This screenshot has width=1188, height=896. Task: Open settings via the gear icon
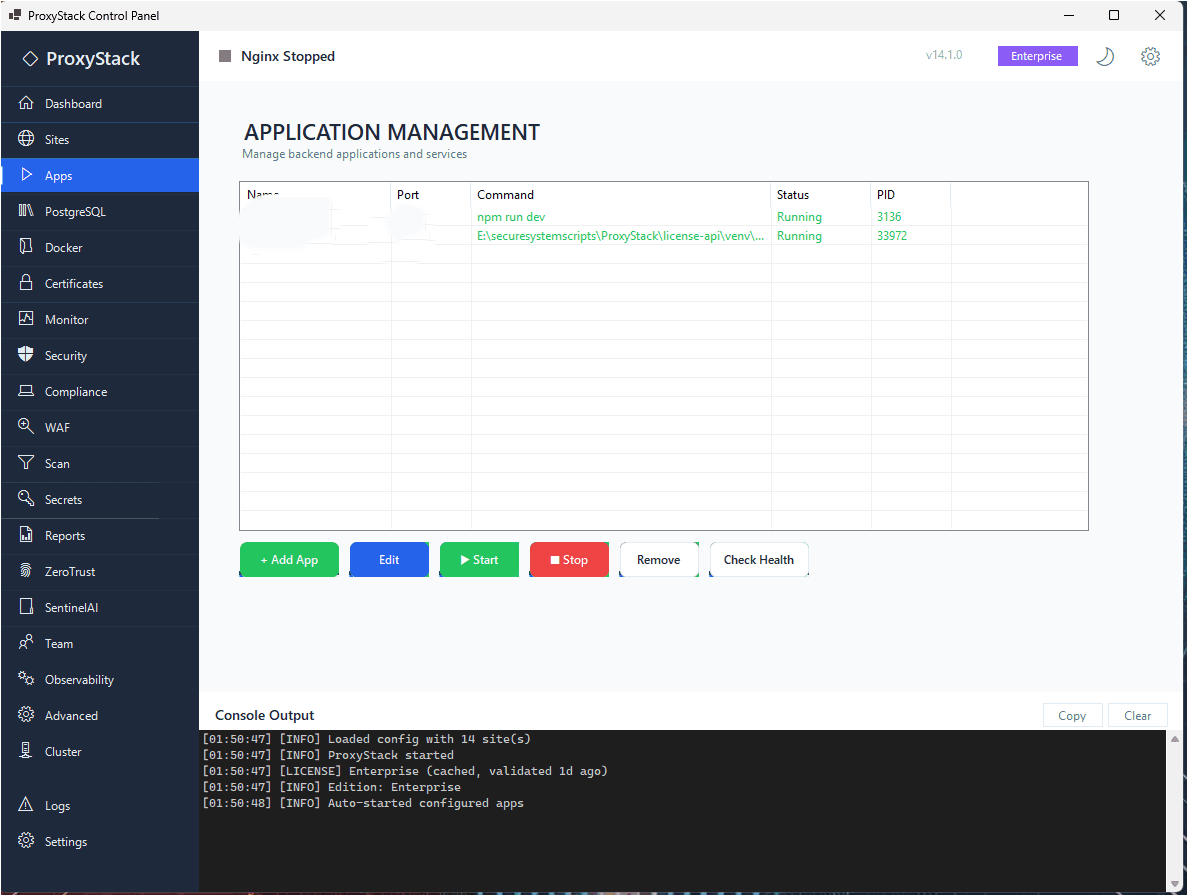(1150, 56)
